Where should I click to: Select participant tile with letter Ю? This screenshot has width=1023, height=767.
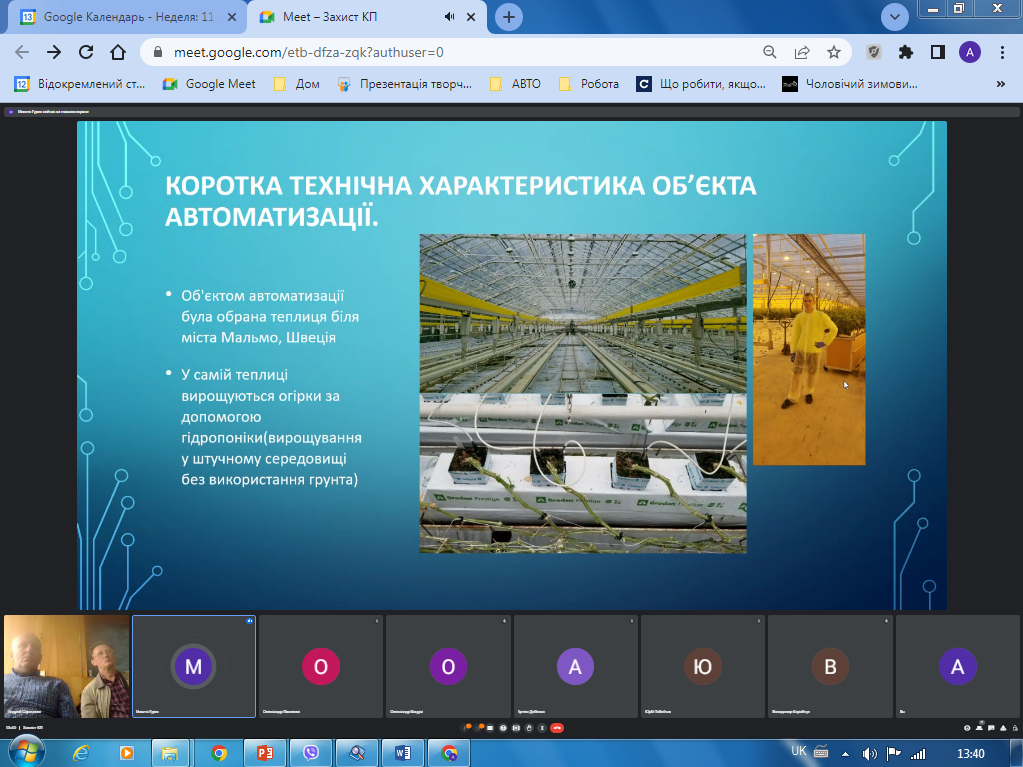(703, 666)
